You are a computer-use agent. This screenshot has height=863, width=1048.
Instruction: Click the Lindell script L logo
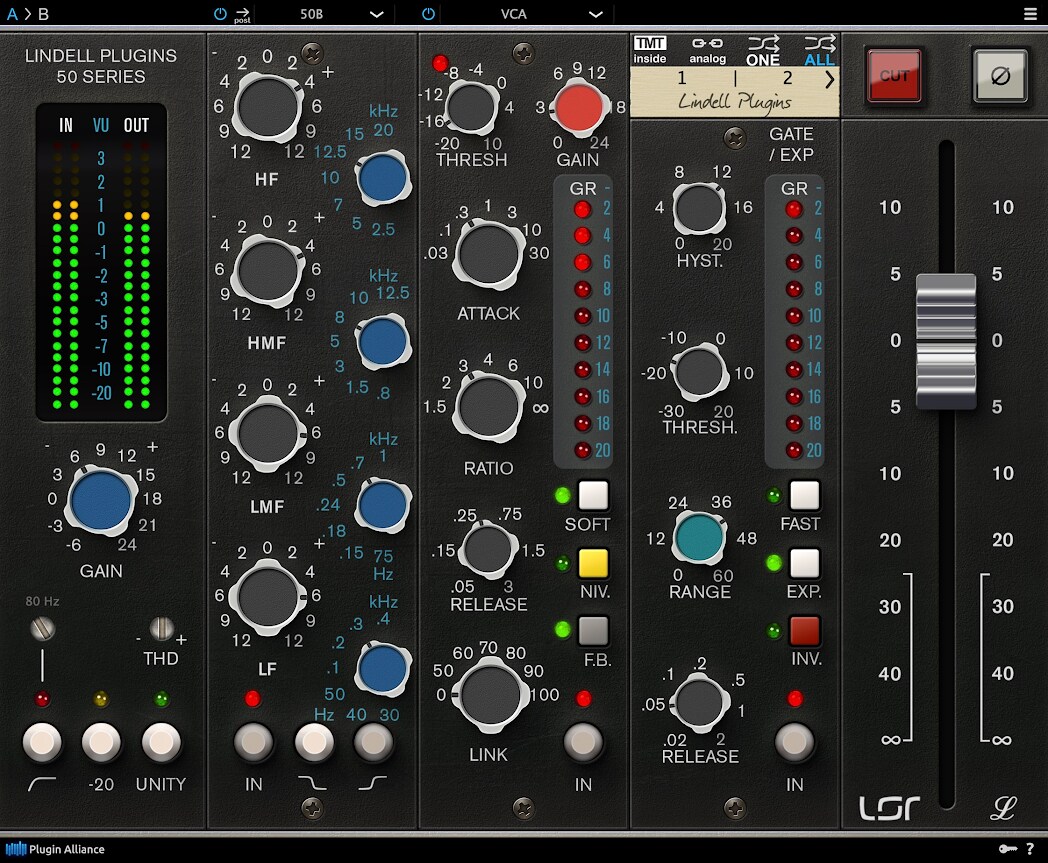point(1003,808)
